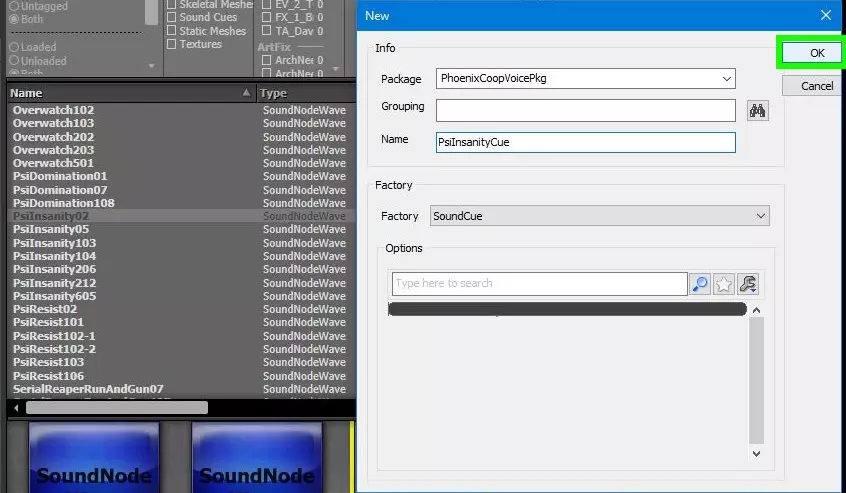Select PsiResist106 in the asset list
The height and width of the screenshot is (493, 846).
click(x=48, y=376)
